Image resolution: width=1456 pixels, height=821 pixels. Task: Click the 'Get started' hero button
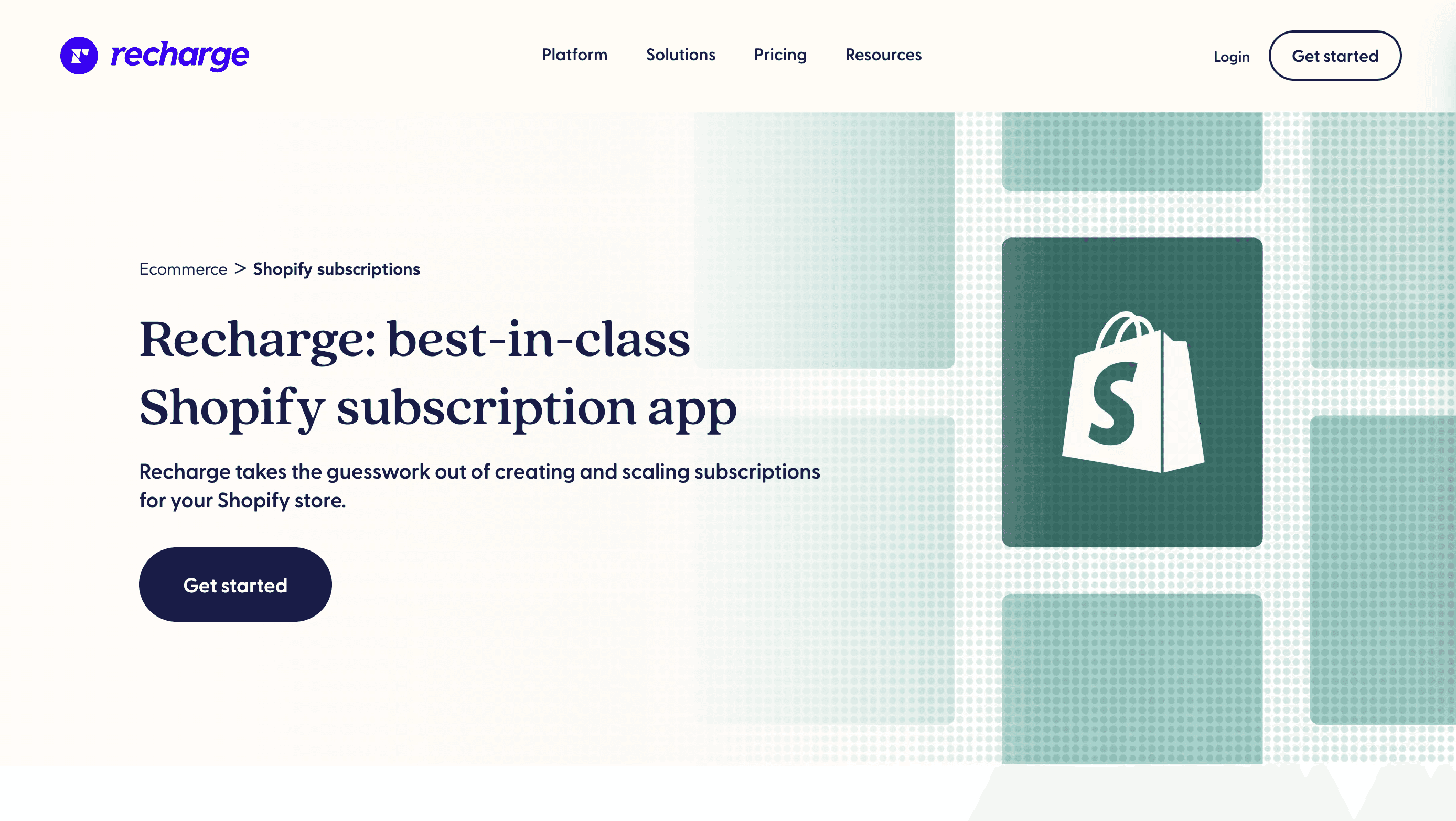coord(235,584)
